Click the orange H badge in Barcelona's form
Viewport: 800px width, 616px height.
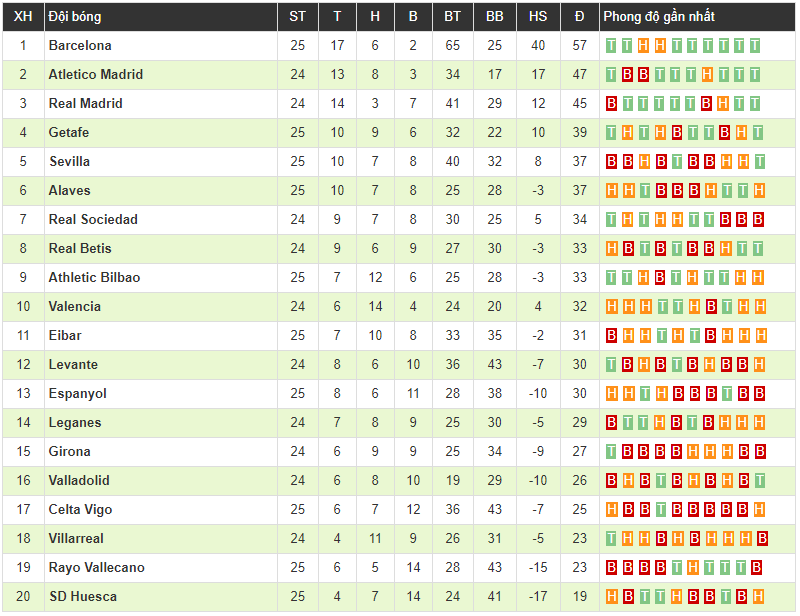[644, 45]
